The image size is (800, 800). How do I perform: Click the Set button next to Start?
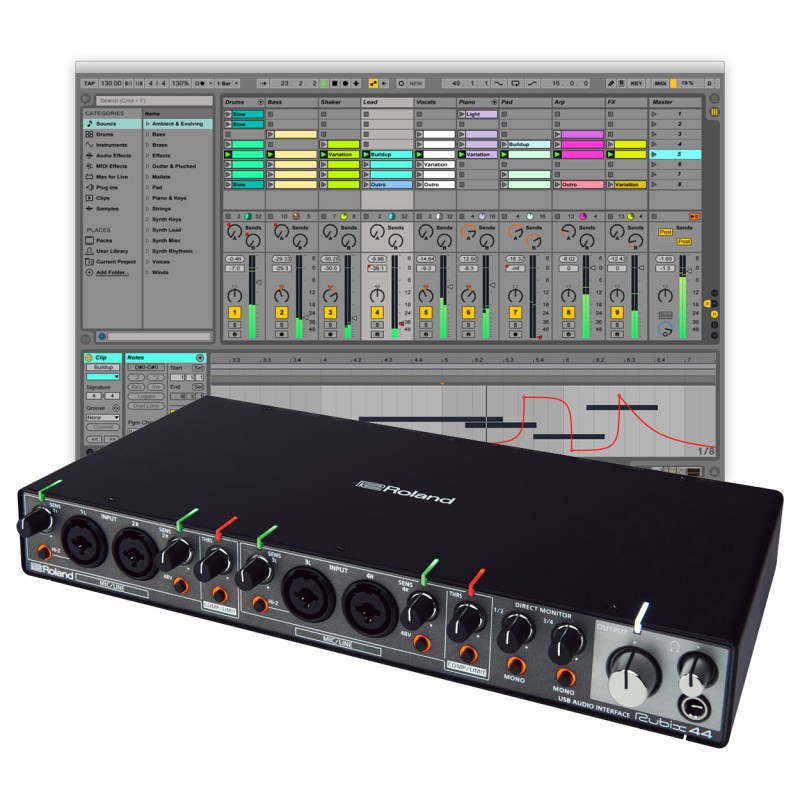click(x=198, y=367)
